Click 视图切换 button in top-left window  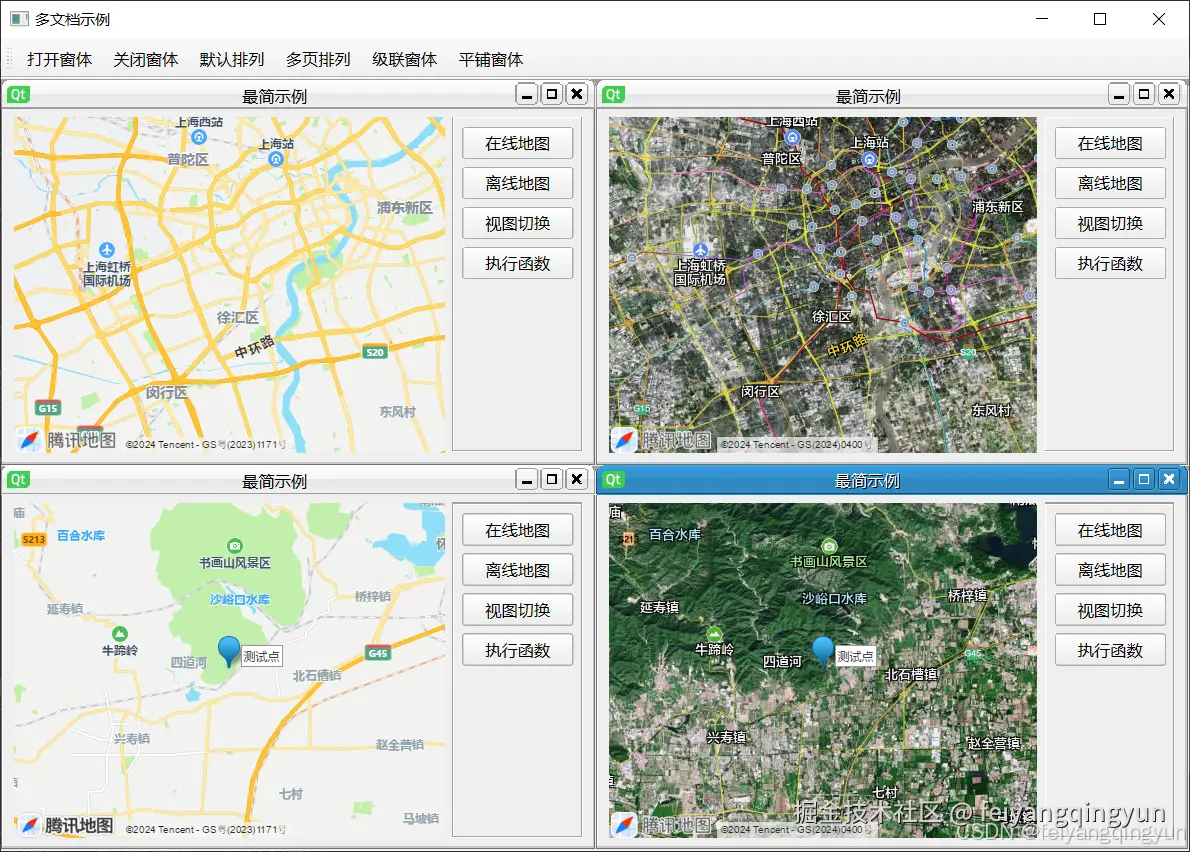(518, 224)
